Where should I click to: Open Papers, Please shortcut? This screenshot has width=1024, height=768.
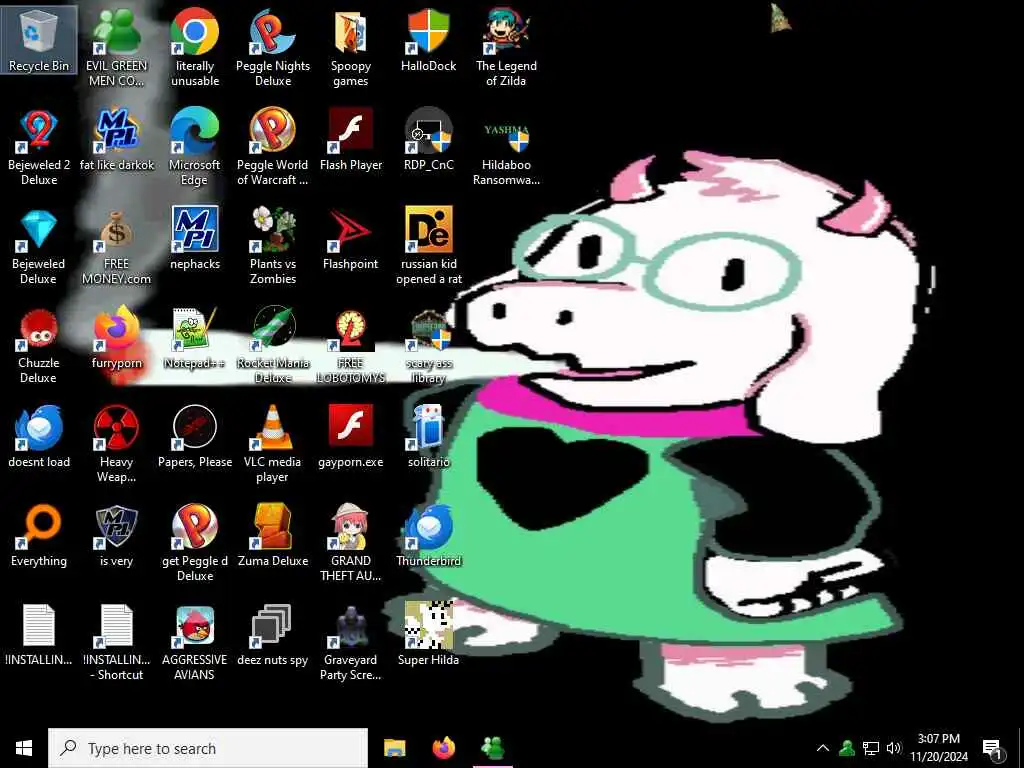click(195, 436)
